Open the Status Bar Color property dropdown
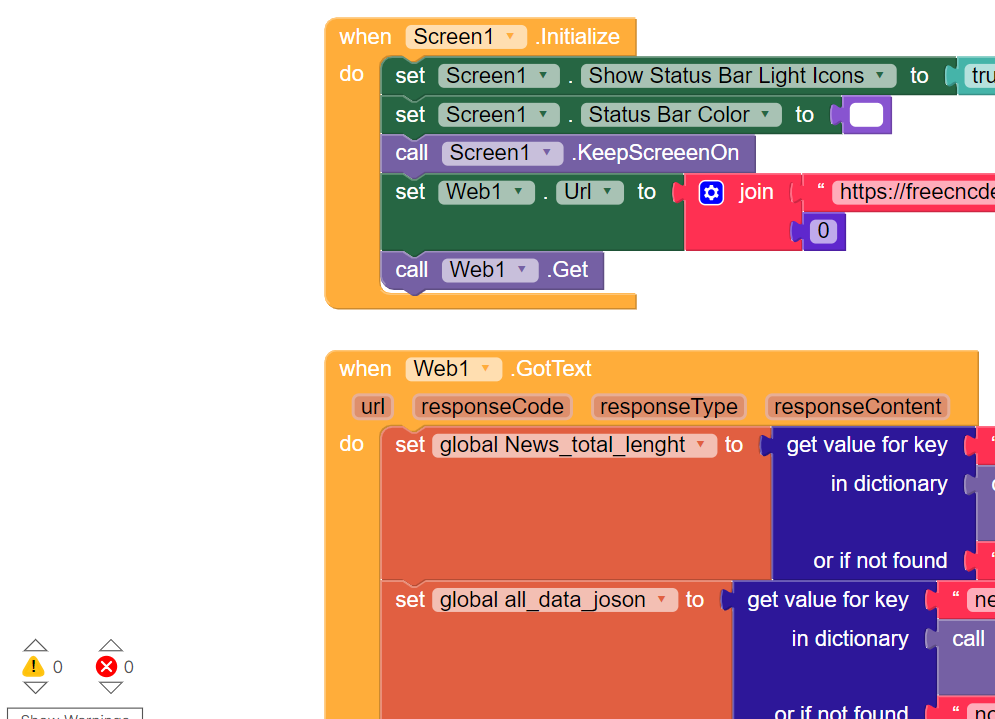 [x=681, y=115]
